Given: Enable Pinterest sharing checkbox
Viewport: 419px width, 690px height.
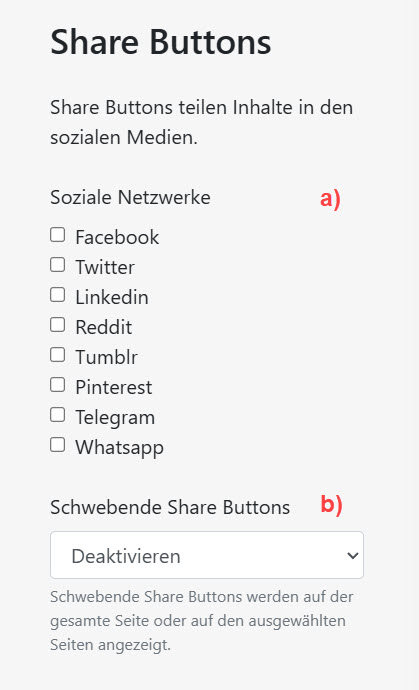Looking at the screenshot, I should [58, 385].
